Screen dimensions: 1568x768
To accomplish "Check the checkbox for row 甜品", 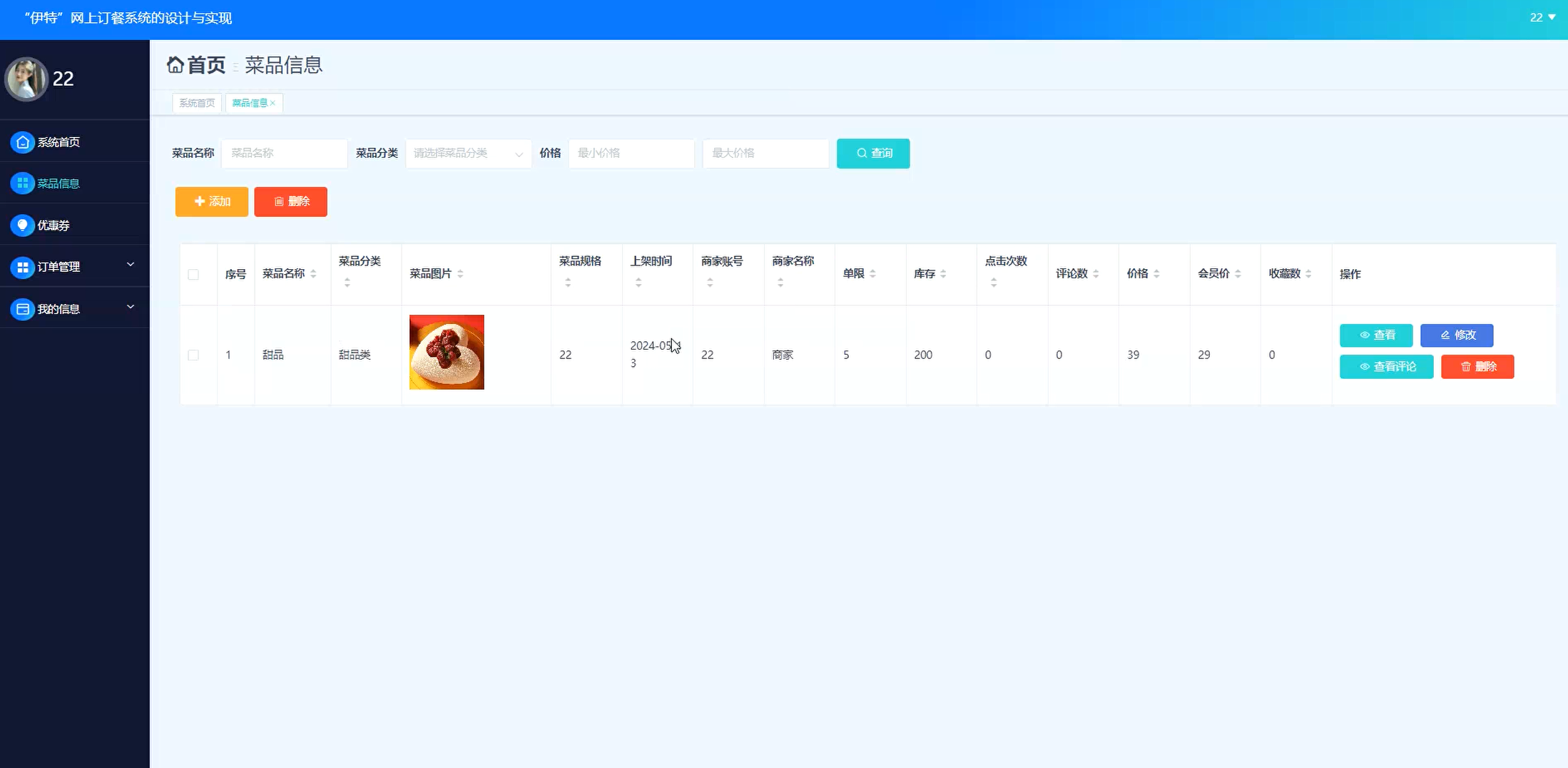I will [x=193, y=355].
